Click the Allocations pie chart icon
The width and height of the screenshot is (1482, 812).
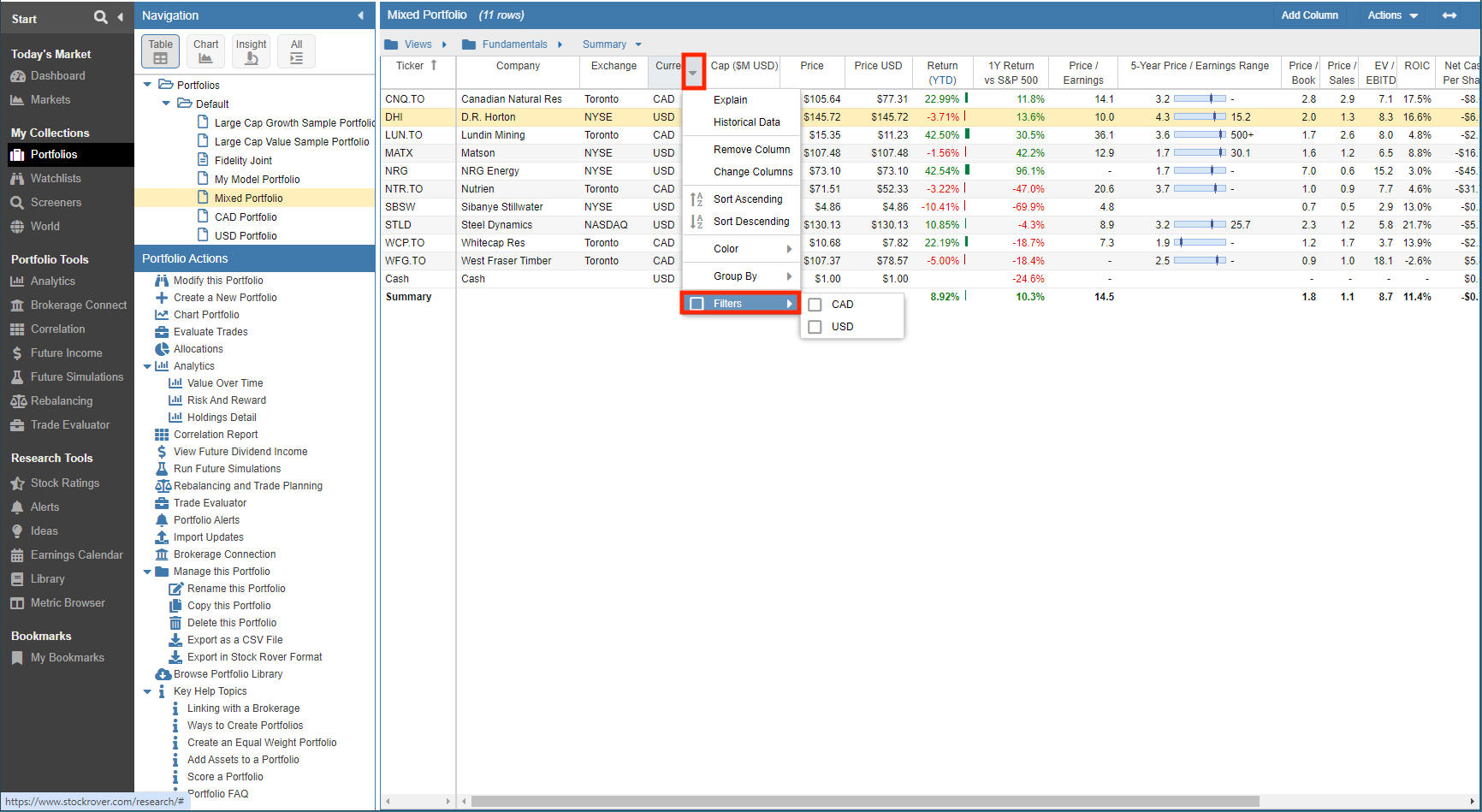(x=162, y=349)
